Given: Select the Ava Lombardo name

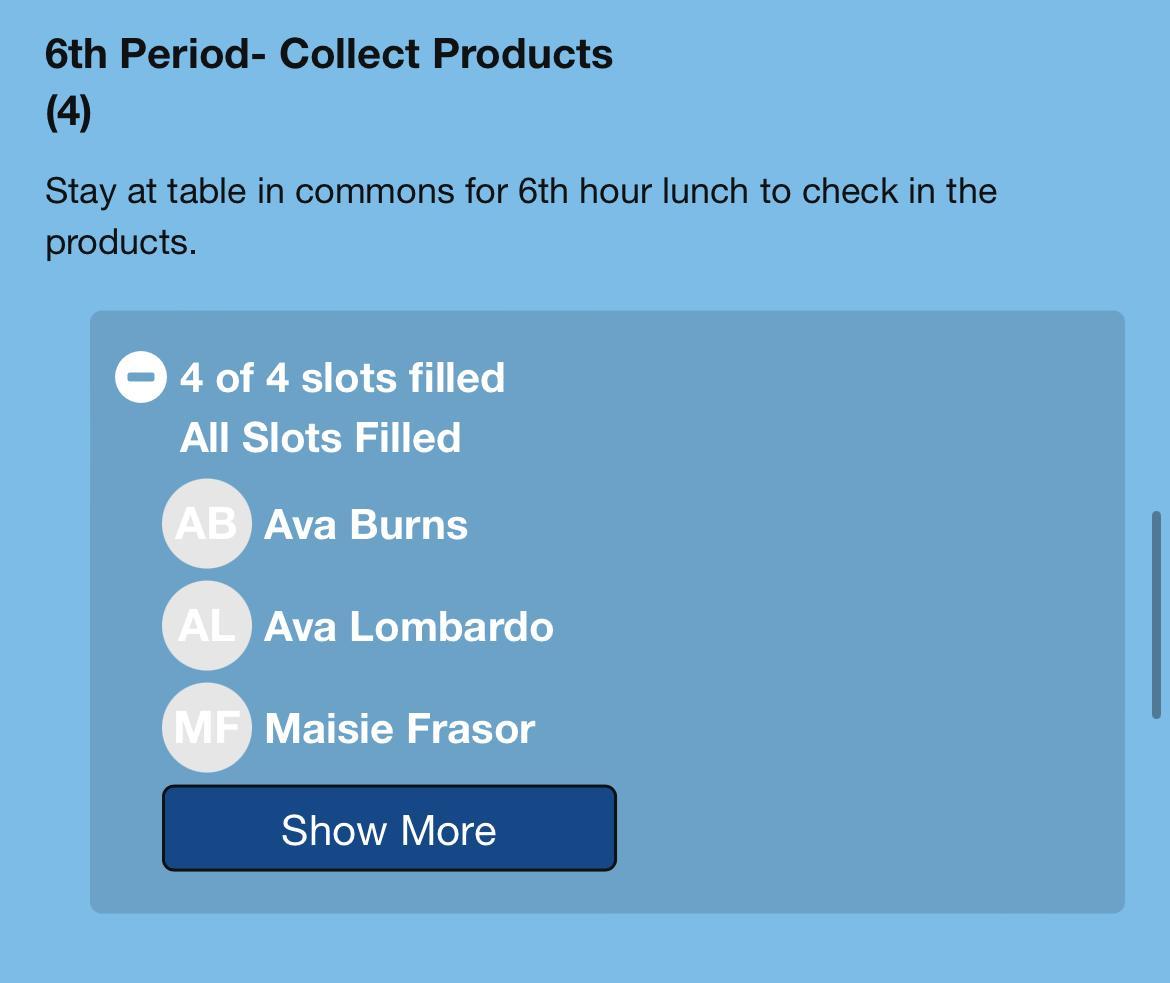Looking at the screenshot, I should [408, 627].
